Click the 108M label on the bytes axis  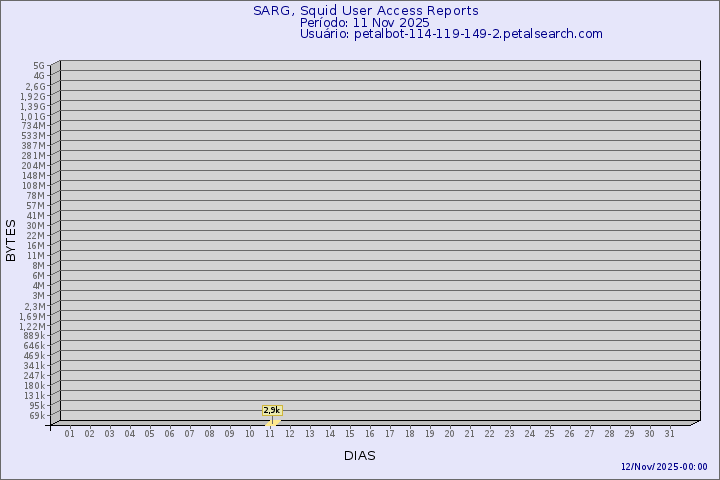click(x=34, y=185)
